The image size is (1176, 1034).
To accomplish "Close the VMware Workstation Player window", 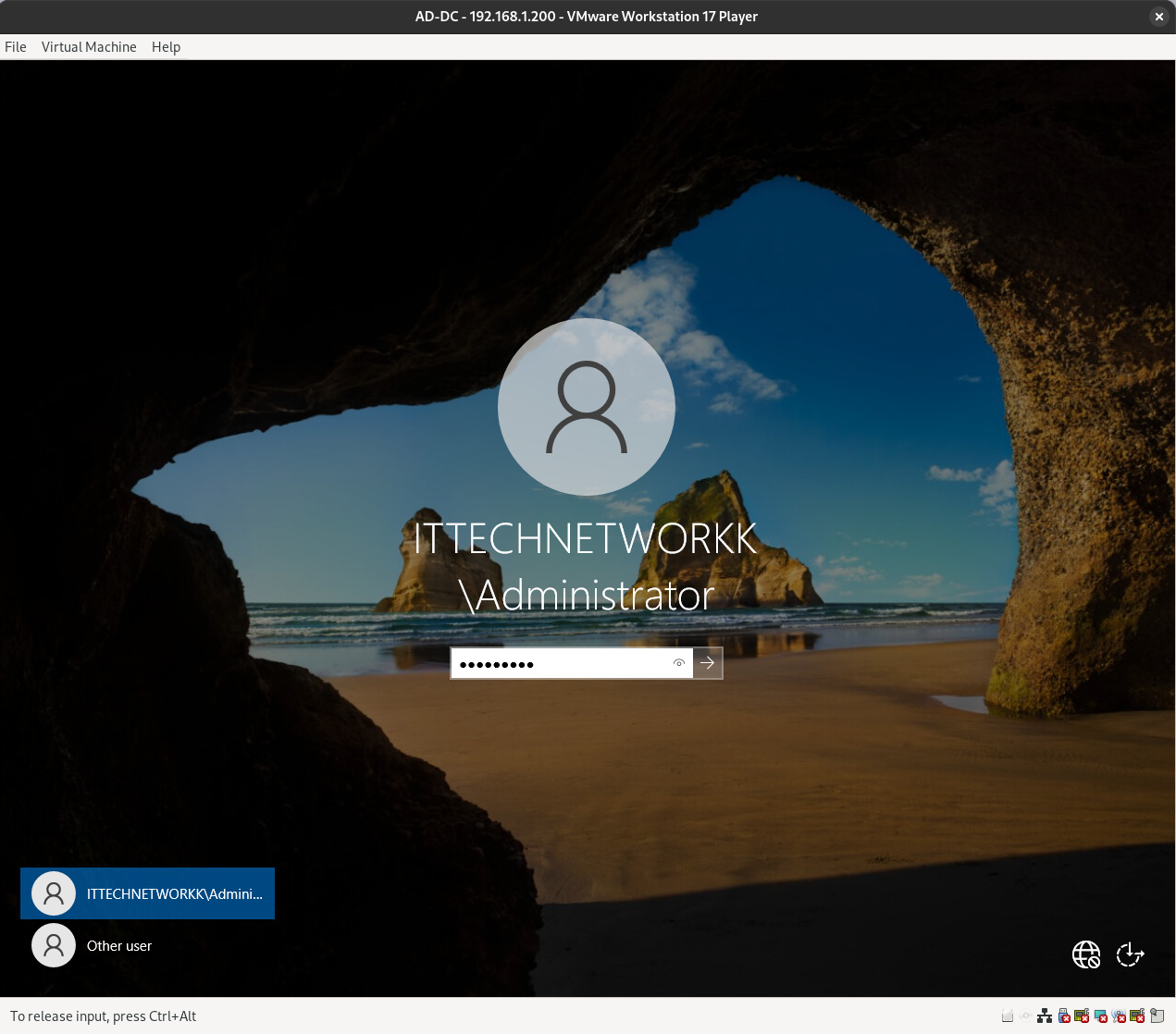I will (1158, 17).
